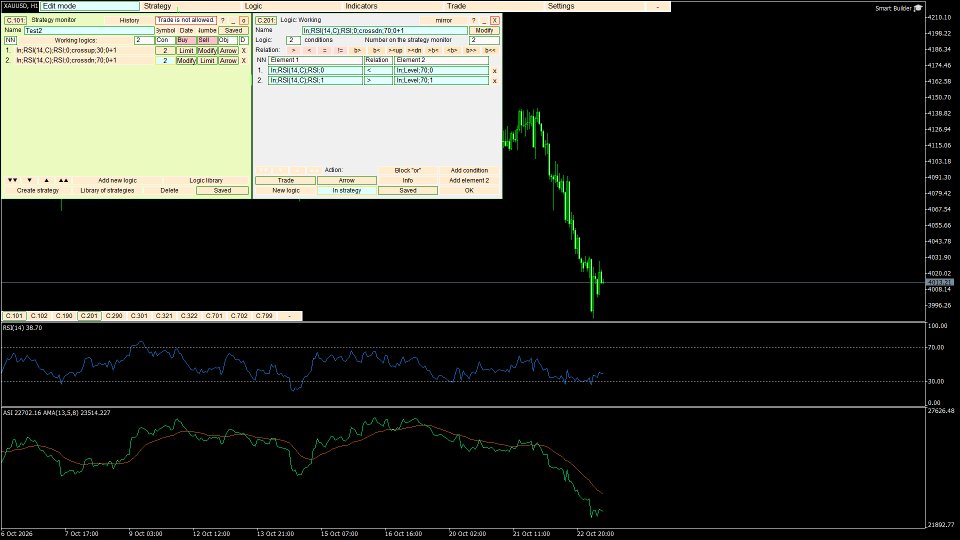The width and height of the screenshot is (960, 540).
Task: Click the New logic button
Action: [x=286, y=190]
